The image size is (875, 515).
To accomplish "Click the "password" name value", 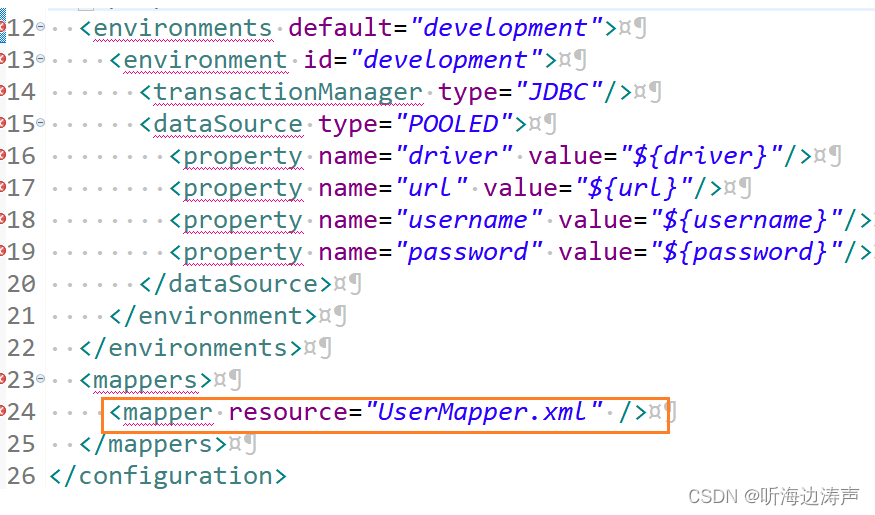I will pyautogui.click(x=469, y=252).
